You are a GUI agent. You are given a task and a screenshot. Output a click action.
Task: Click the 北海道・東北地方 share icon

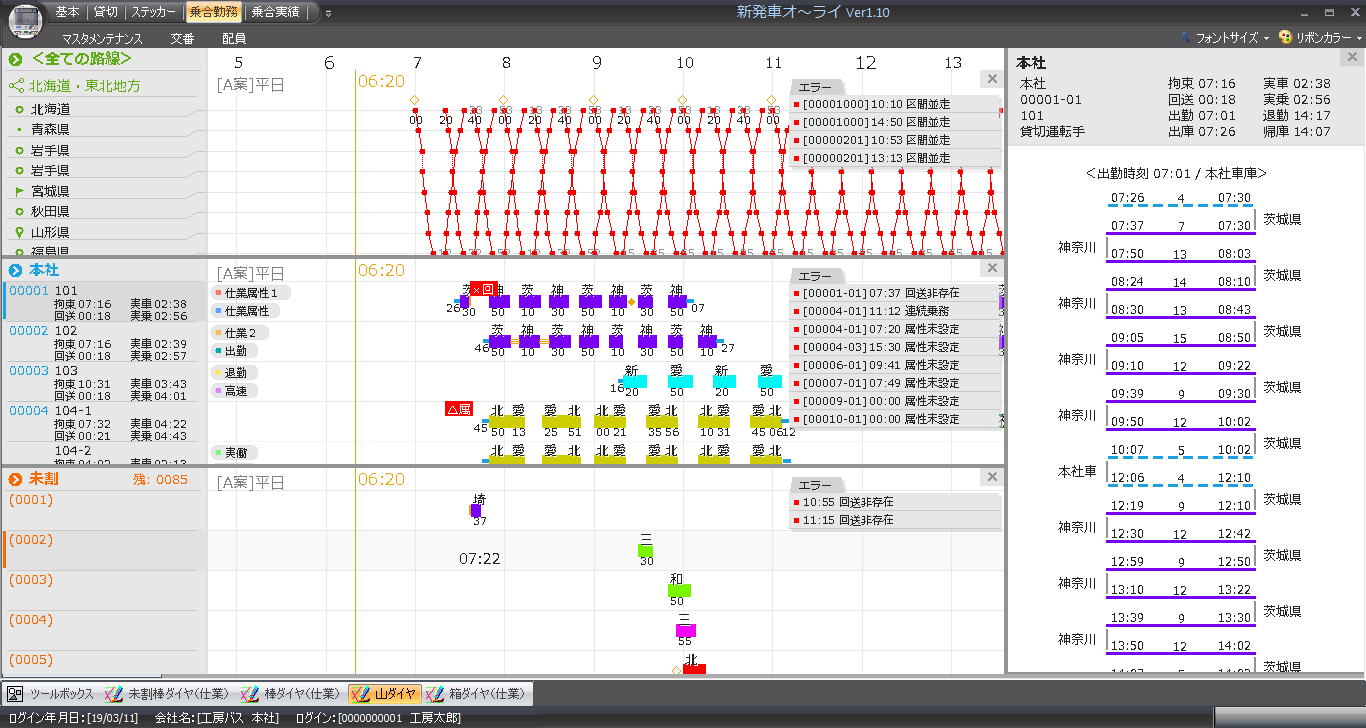pyautogui.click(x=16, y=86)
